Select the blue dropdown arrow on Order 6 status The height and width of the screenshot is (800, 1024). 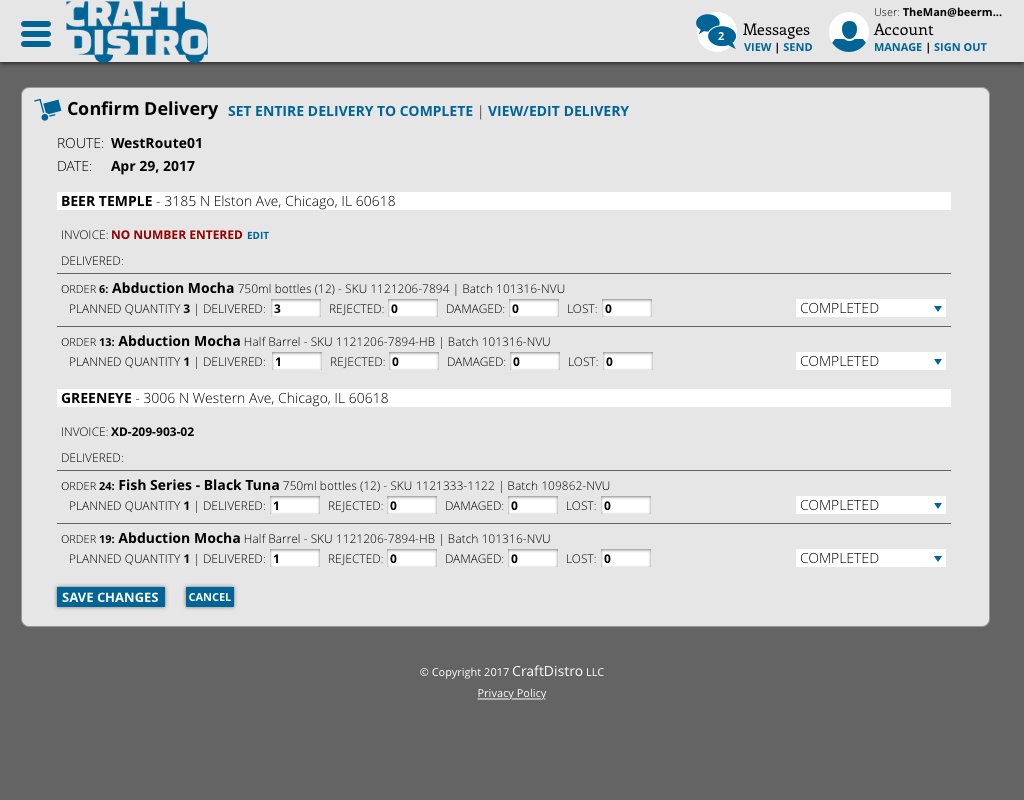(937, 308)
